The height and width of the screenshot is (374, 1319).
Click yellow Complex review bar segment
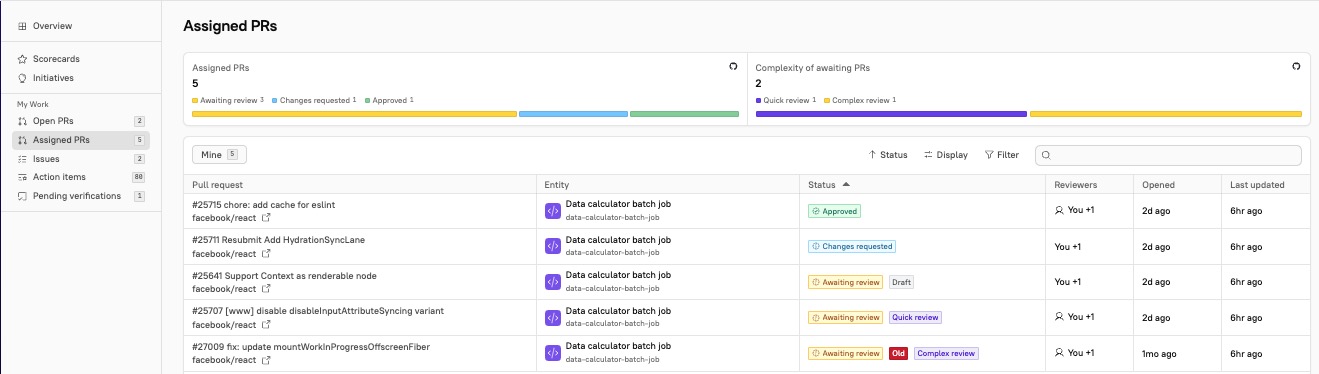[1166, 114]
